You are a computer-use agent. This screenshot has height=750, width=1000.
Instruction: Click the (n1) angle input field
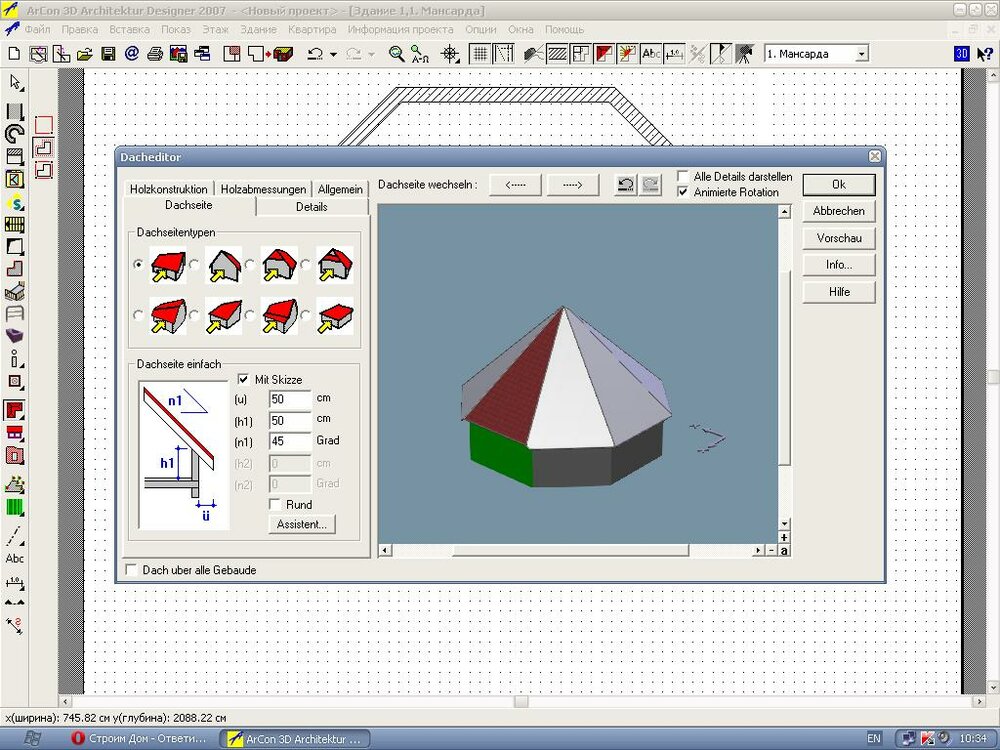click(x=290, y=441)
